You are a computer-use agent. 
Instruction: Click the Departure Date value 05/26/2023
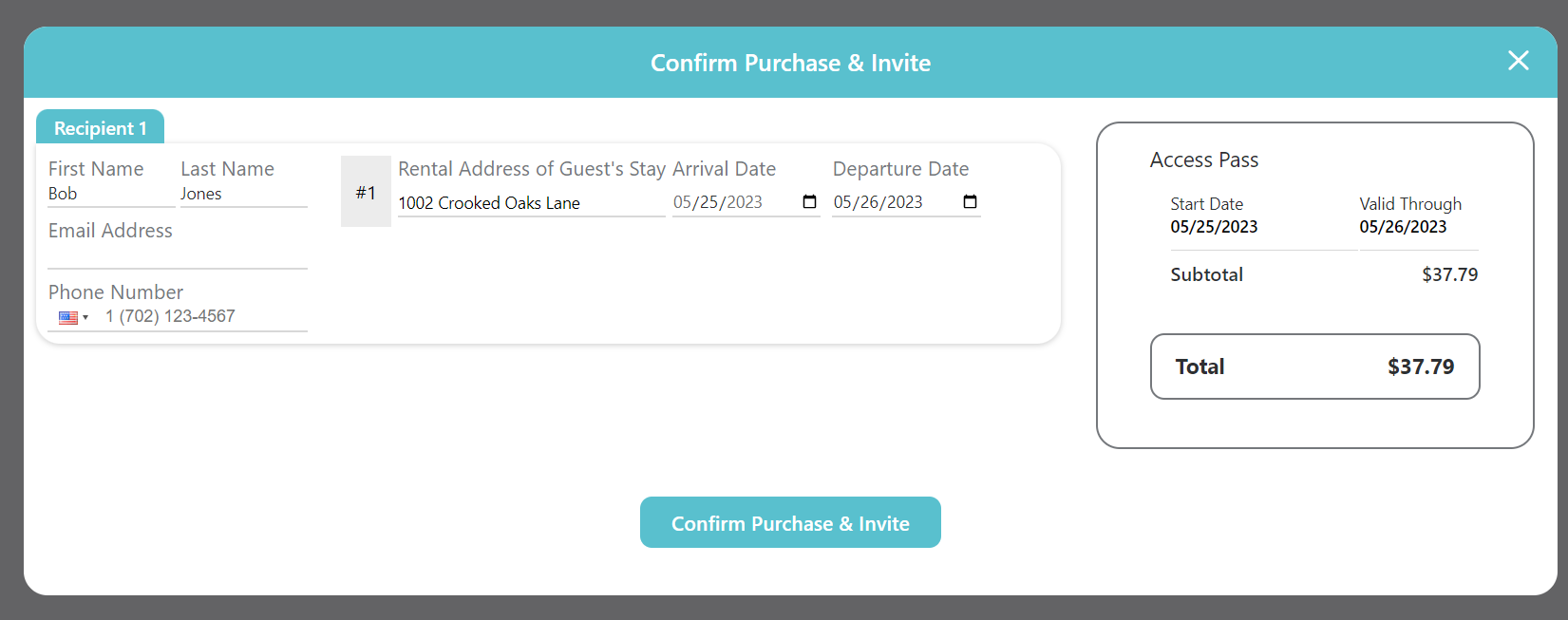878,202
